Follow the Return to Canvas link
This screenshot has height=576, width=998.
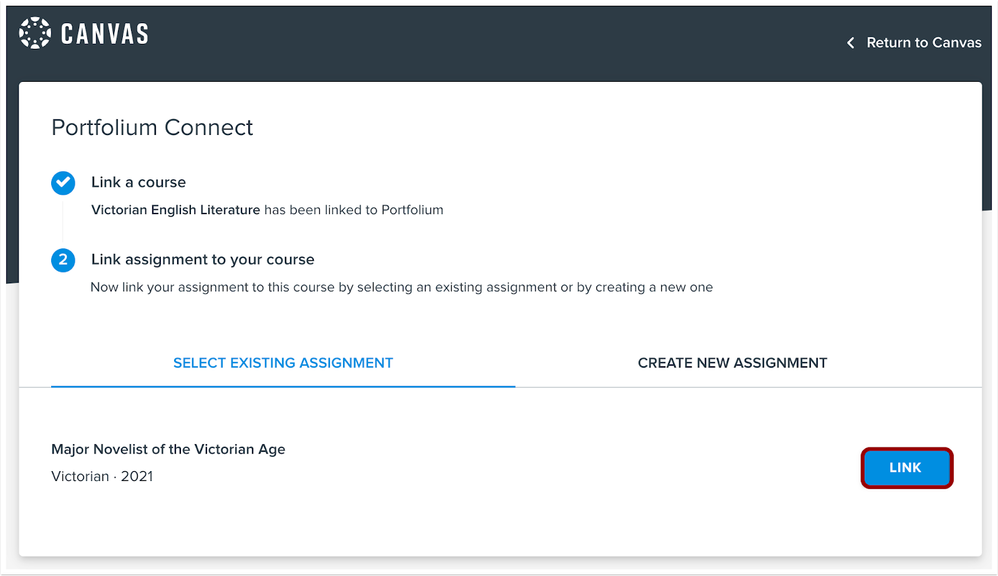(x=924, y=43)
